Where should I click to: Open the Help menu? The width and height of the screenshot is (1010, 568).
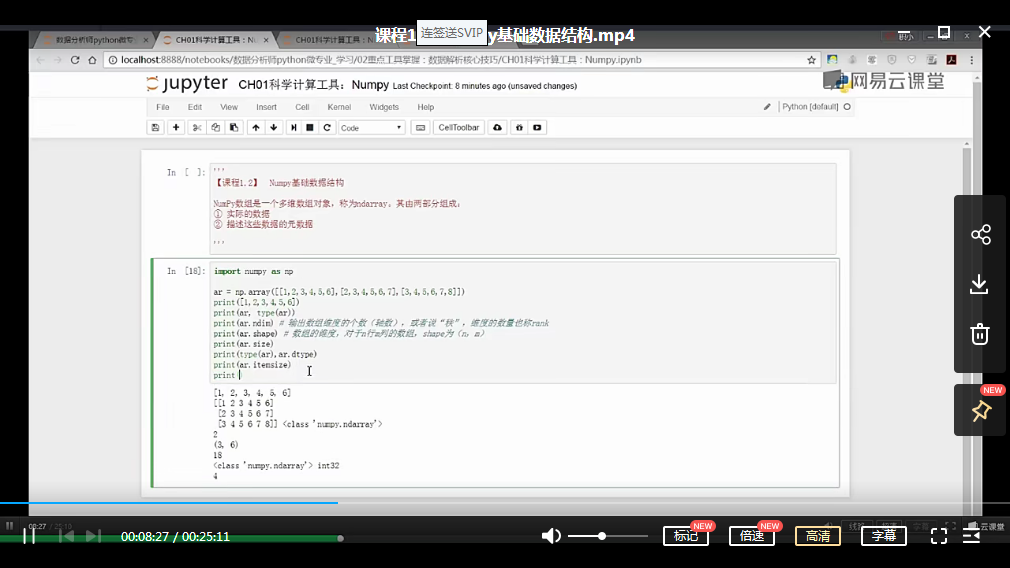click(426, 107)
